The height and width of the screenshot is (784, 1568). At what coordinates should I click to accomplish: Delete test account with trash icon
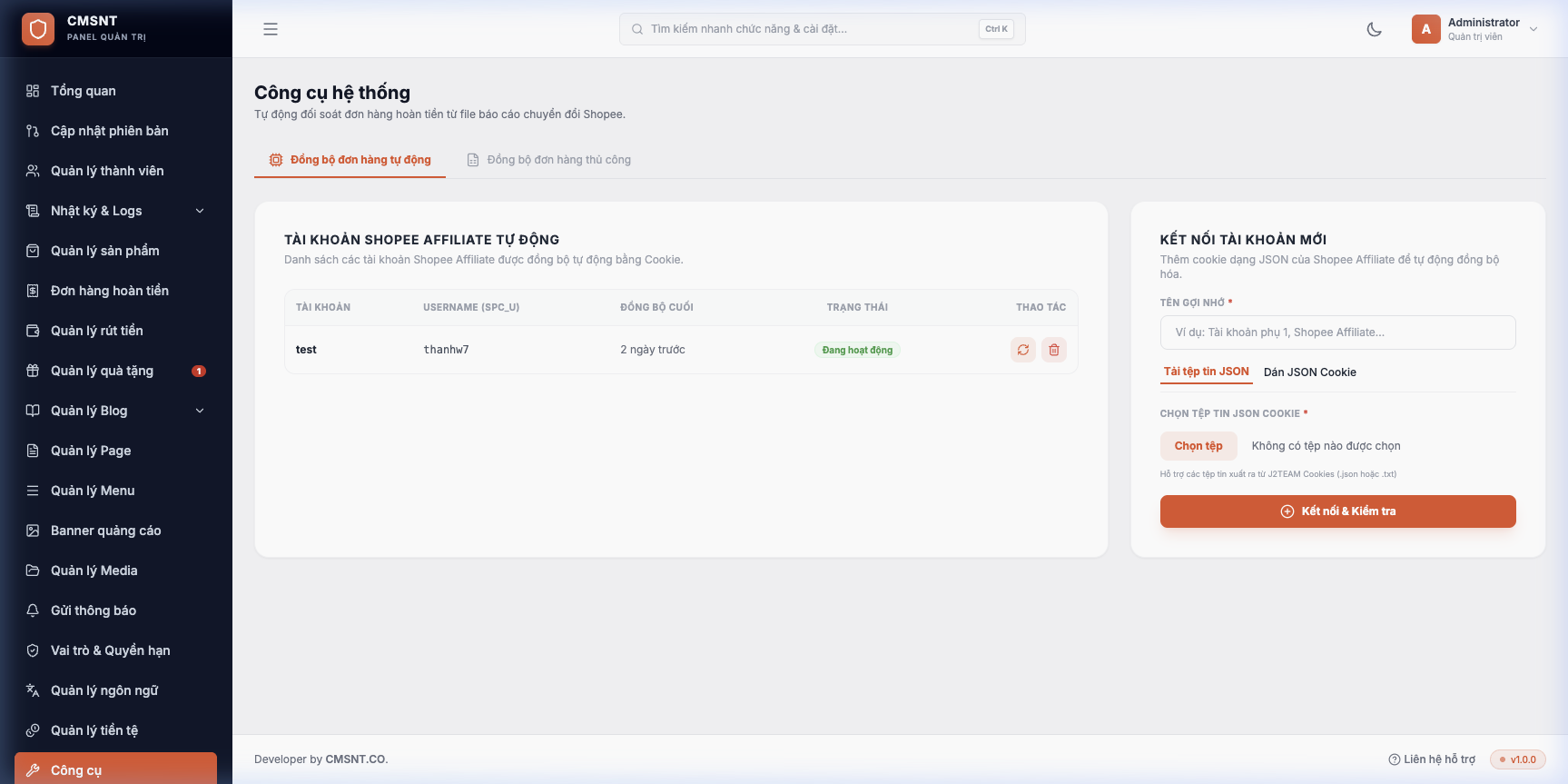[x=1054, y=350]
